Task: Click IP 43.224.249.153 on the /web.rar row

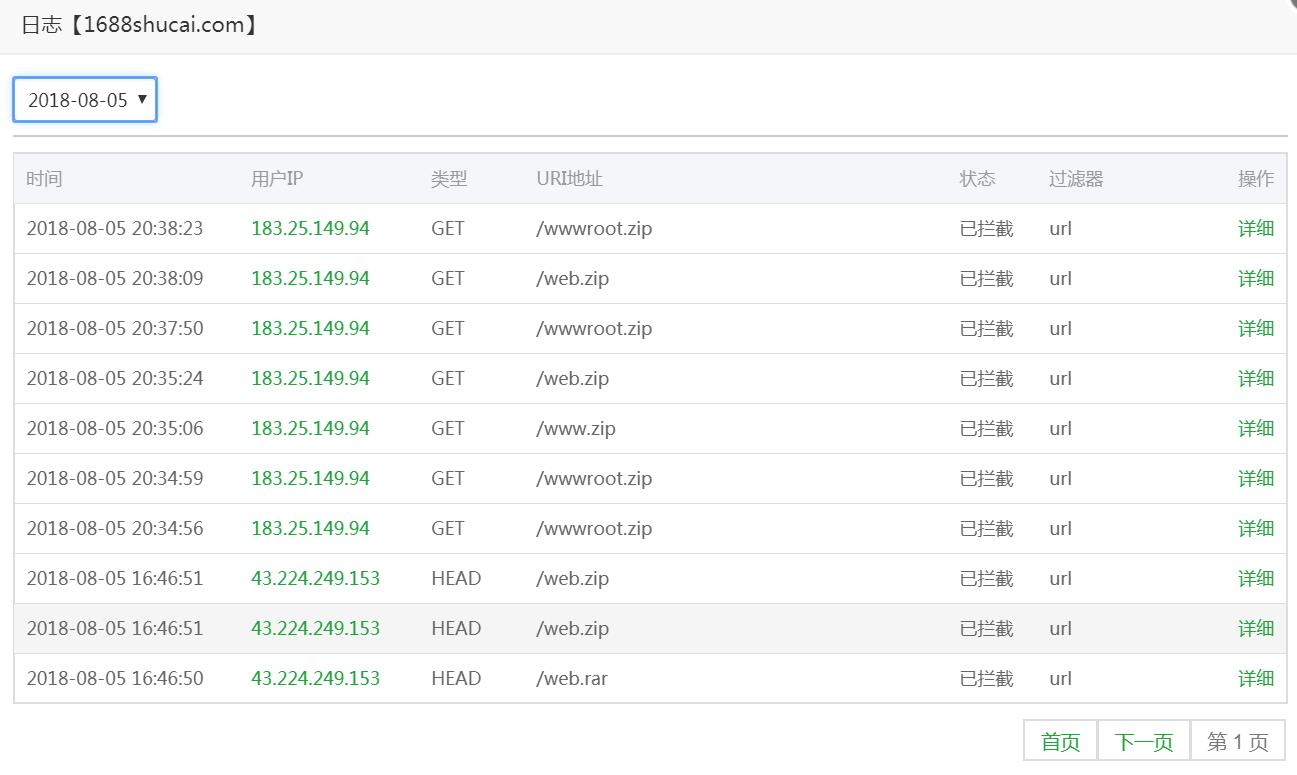Action: point(315,678)
